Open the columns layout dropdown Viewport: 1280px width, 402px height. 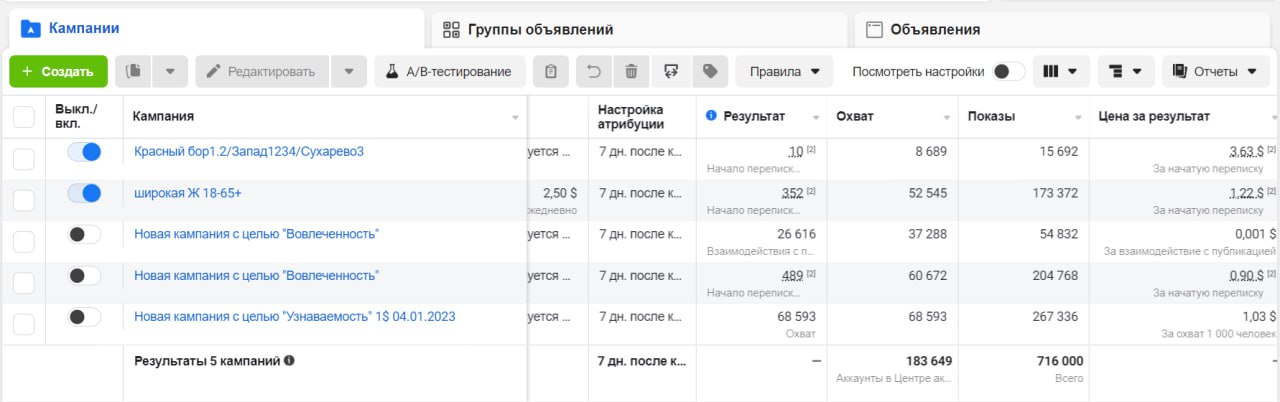[x=1060, y=71]
